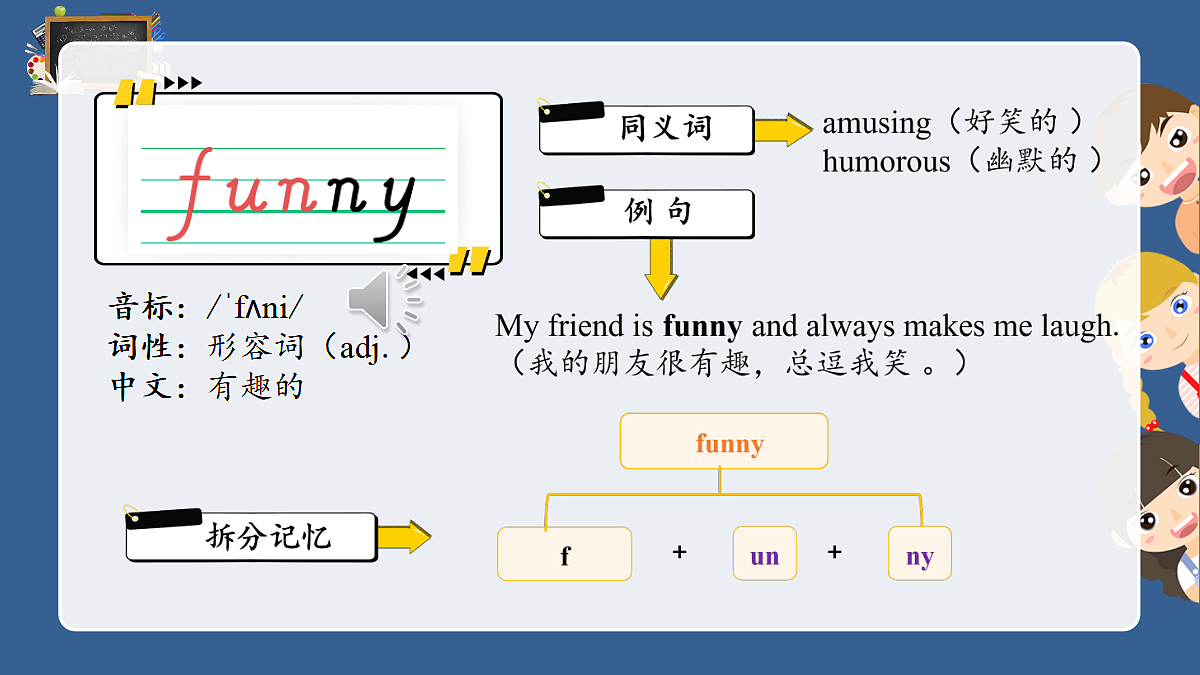Image resolution: width=1200 pixels, height=675 pixels.
Task: Select the 例句 label box
Action: click(646, 212)
